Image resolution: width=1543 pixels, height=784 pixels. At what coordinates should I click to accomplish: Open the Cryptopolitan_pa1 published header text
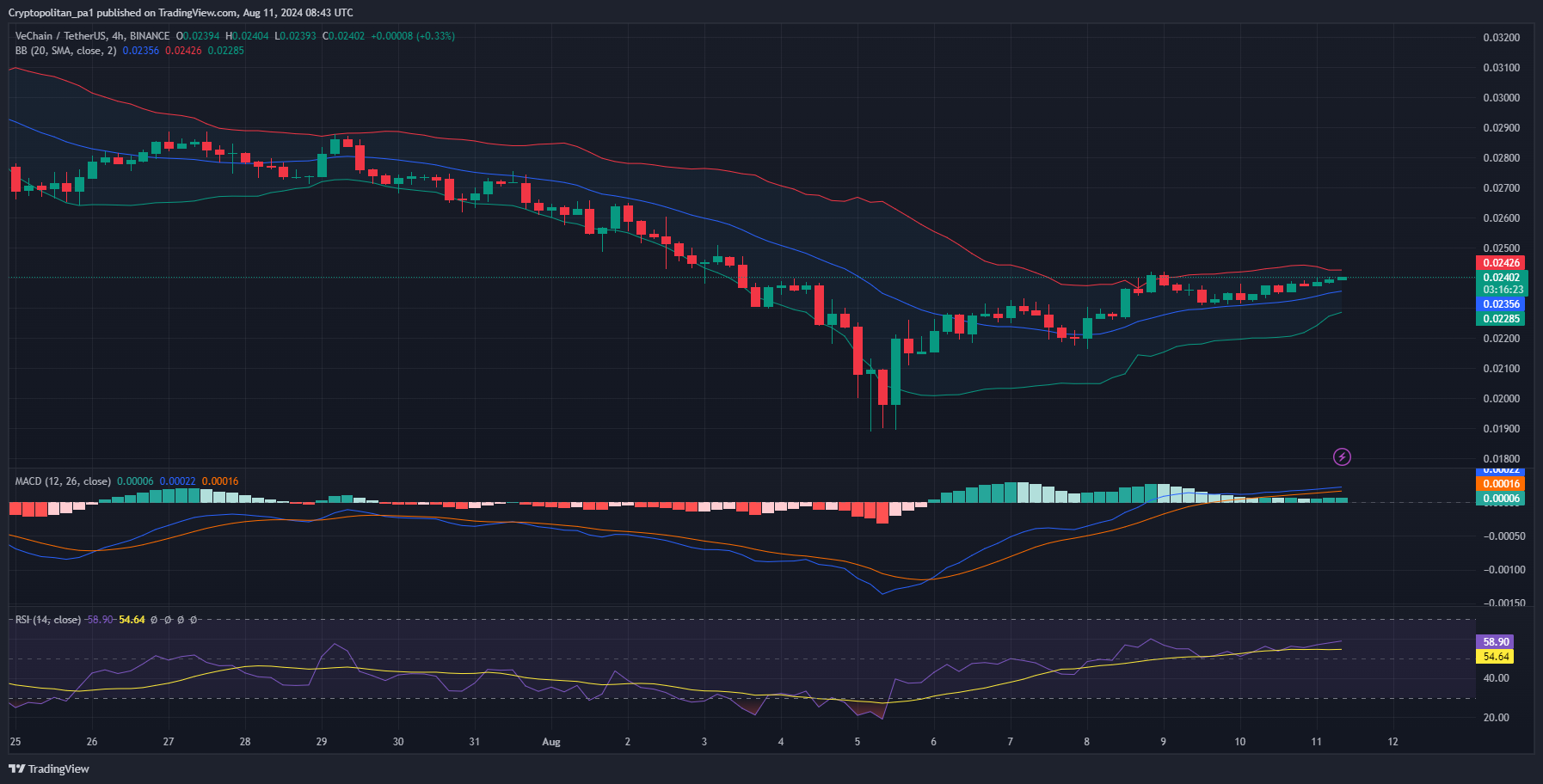(181, 13)
